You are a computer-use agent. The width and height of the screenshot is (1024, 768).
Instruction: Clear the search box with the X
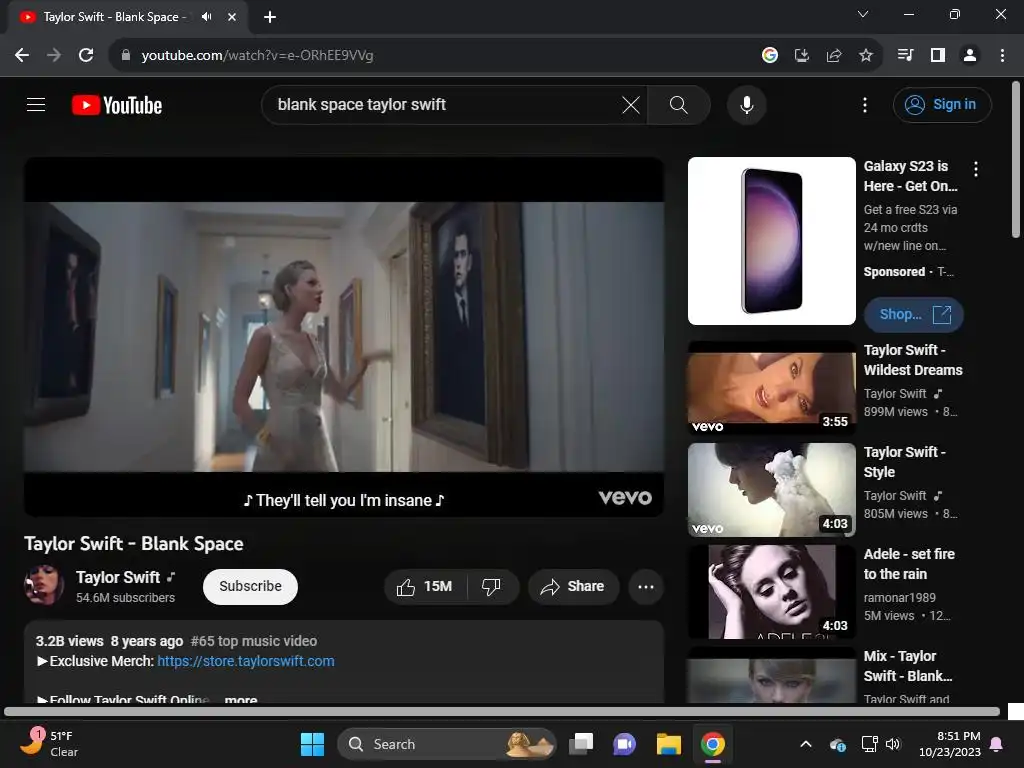(631, 104)
